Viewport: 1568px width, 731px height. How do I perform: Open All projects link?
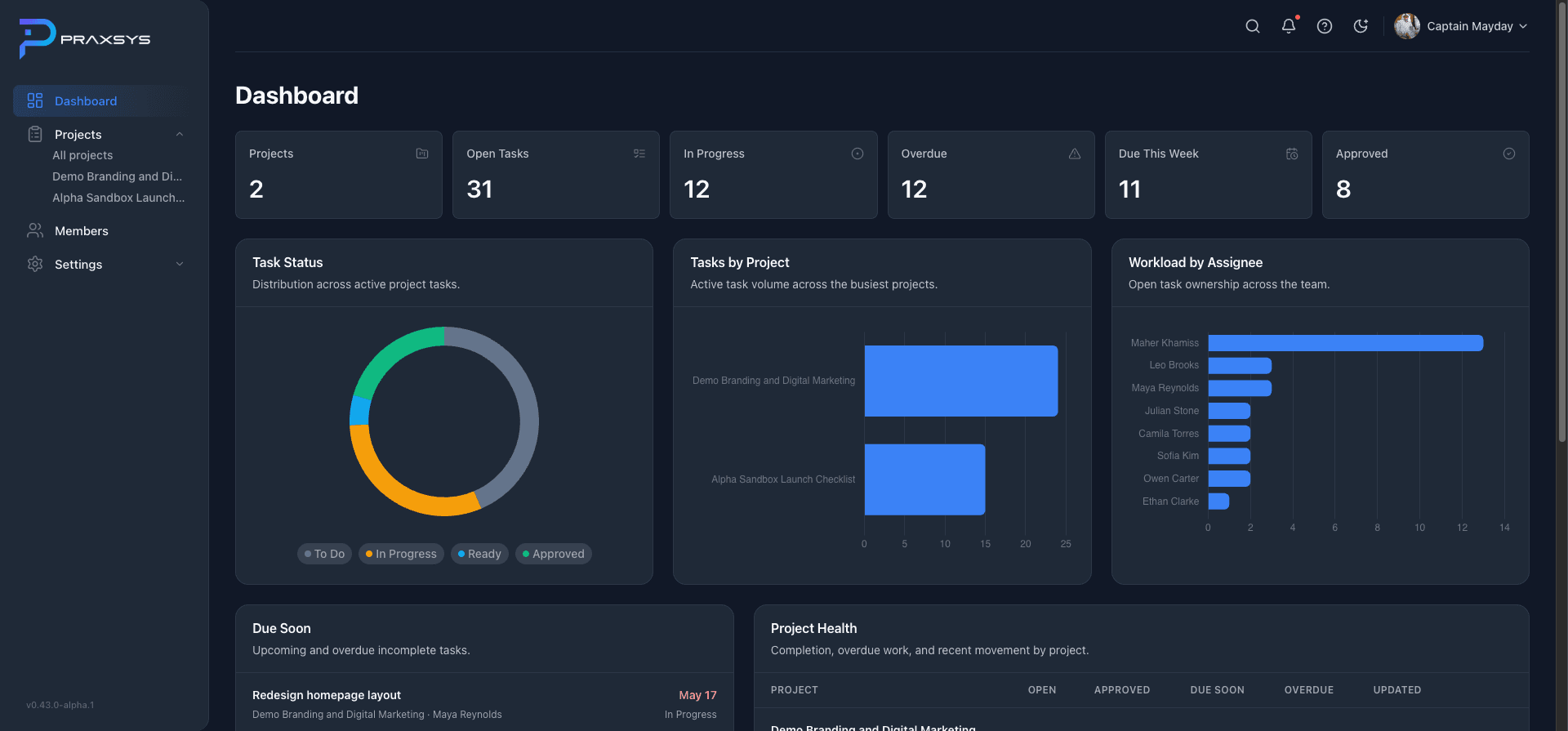[x=82, y=155]
